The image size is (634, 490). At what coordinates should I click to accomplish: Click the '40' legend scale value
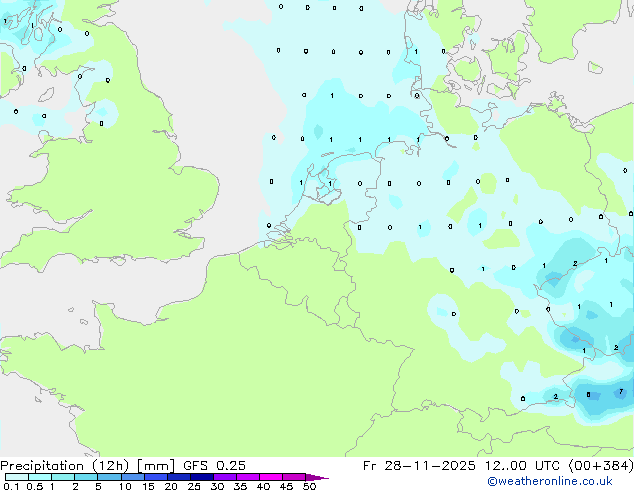[x=263, y=486]
